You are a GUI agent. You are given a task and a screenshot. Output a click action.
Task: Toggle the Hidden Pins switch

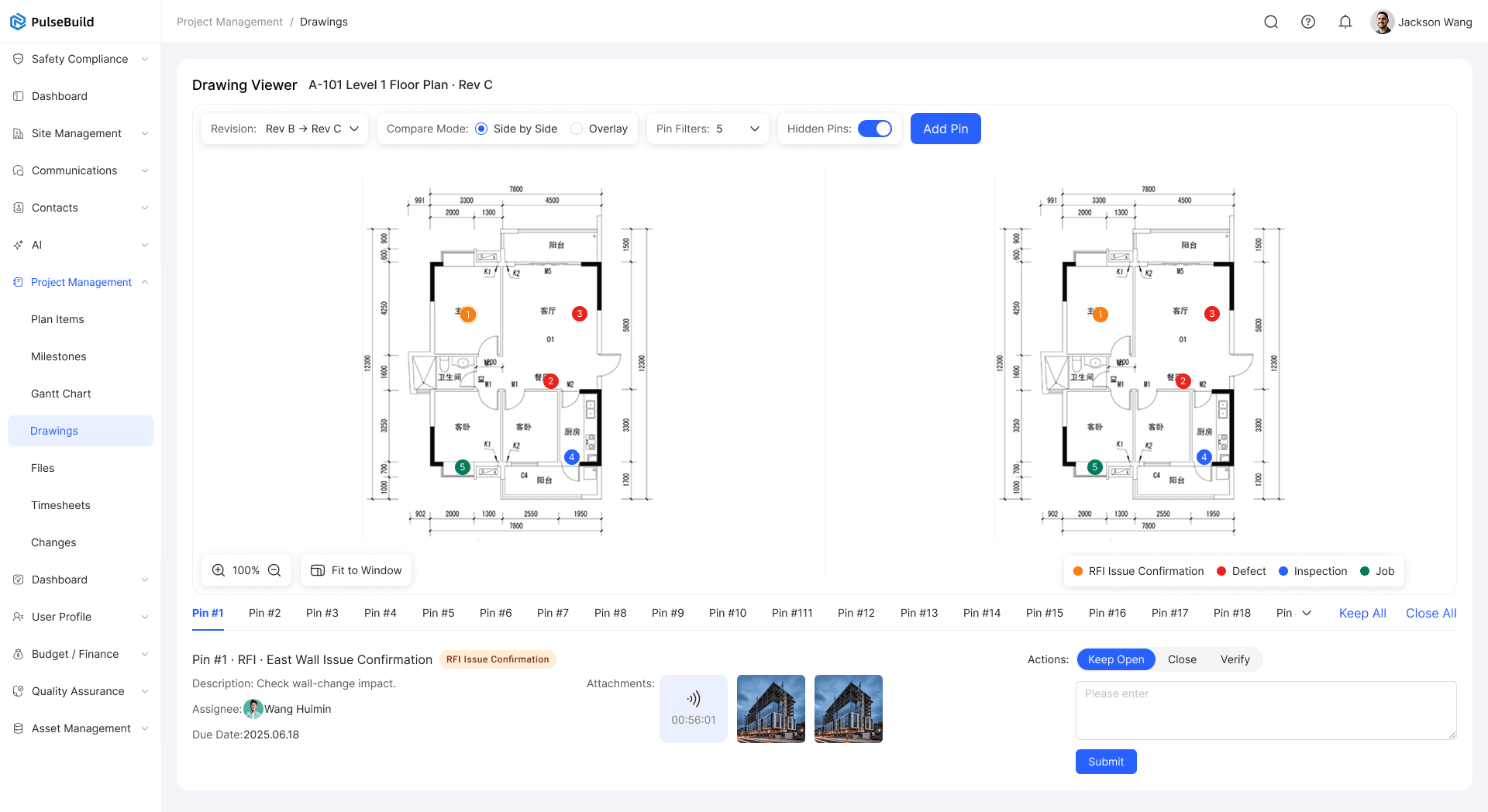coord(875,129)
